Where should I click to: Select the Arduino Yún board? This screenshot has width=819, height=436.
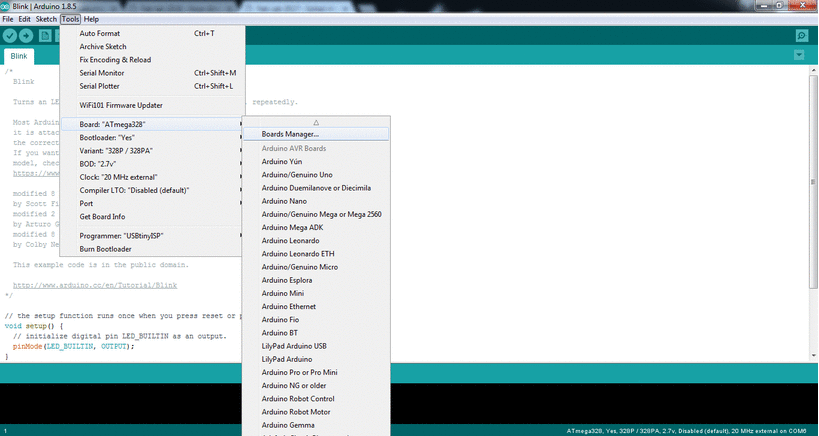coord(316,161)
